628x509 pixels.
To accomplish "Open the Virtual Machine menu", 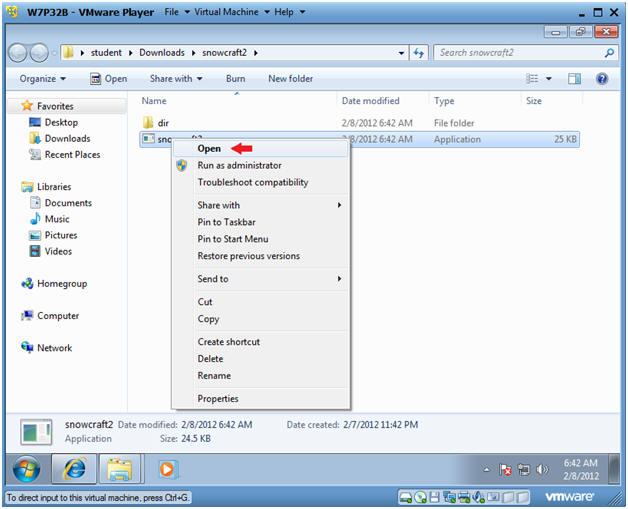I will pos(231,12).
